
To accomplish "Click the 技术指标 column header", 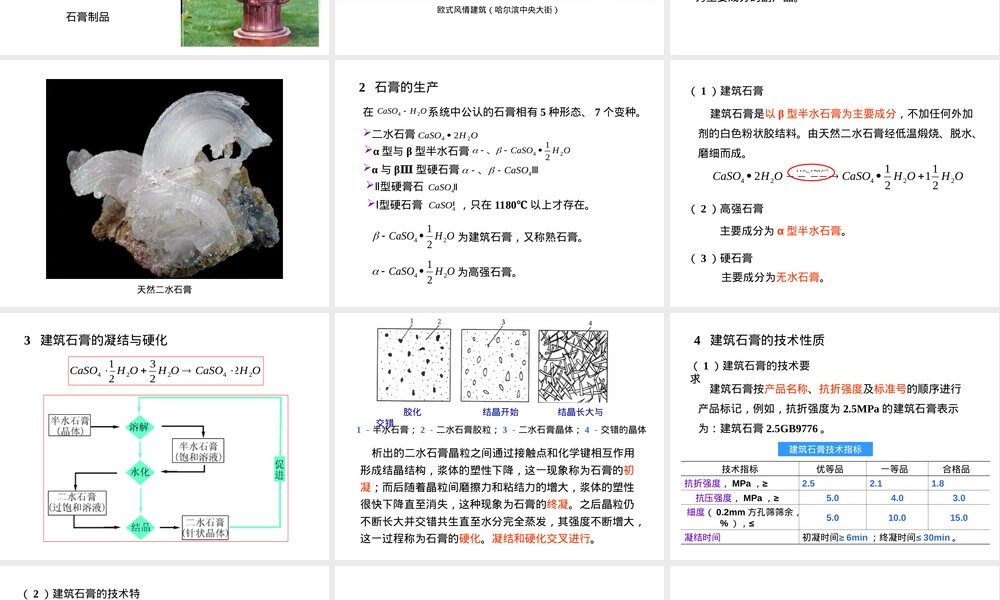I will point(740,469).
